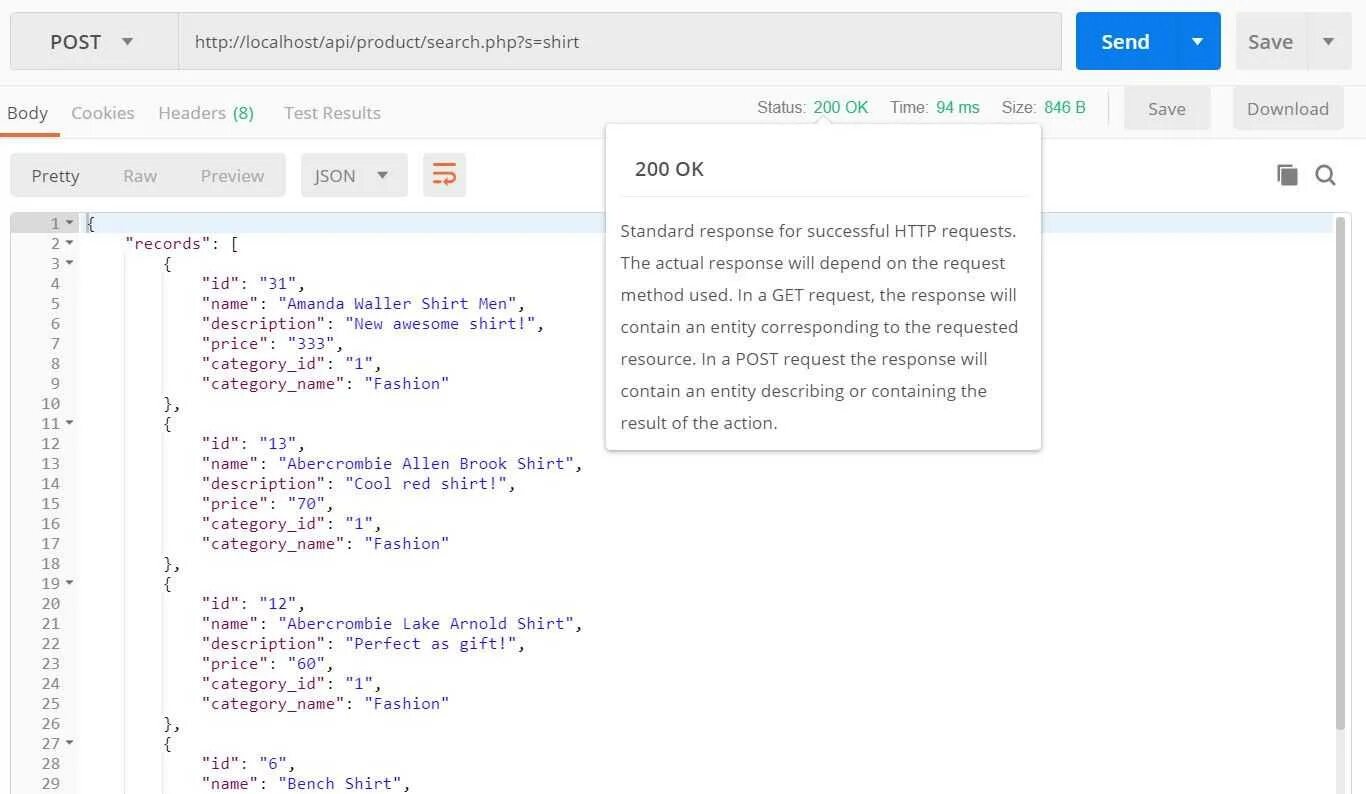Screen dimensions: 1366x794
Task: Click the response body vertical scrollbar
Action: [1341, 473]
